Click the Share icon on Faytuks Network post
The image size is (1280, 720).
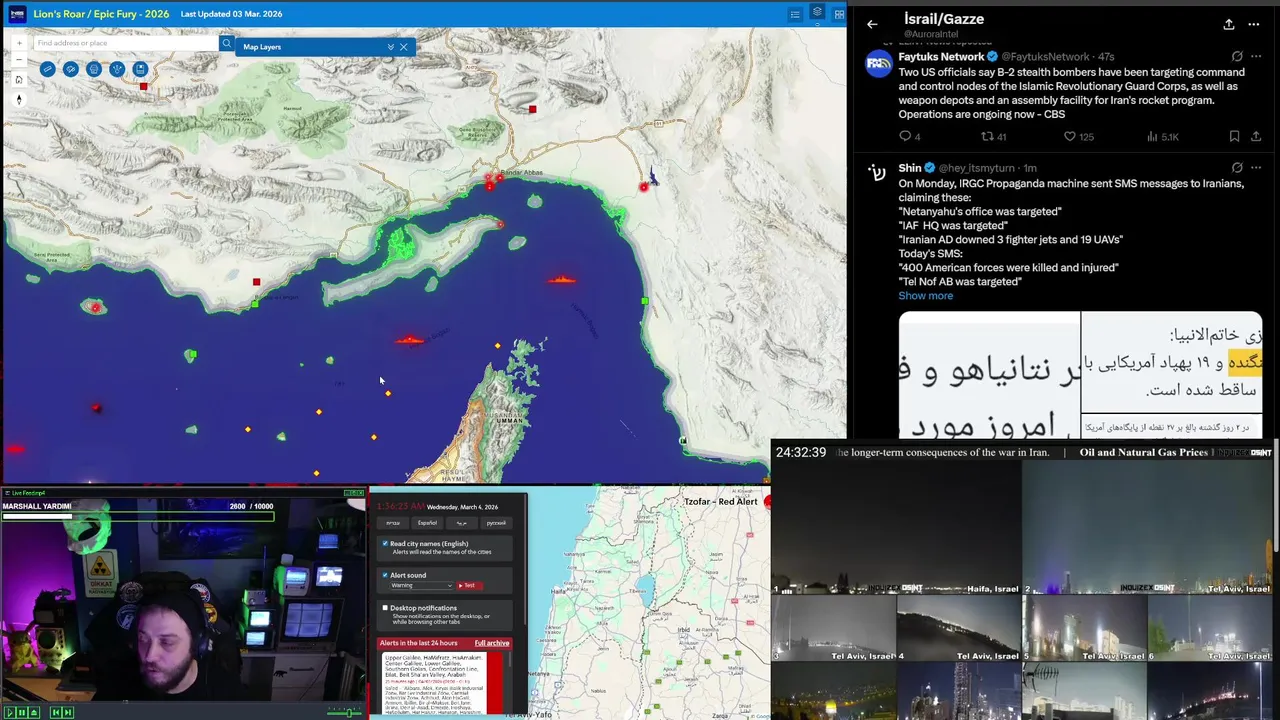click(x=1256, y=136)
